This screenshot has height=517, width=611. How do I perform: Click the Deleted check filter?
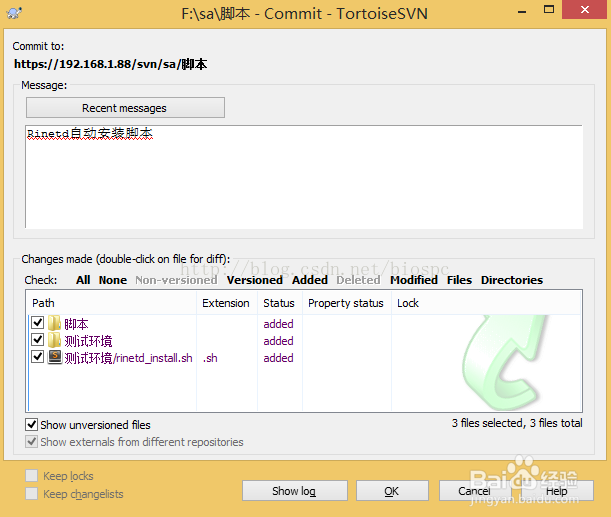tap(358, 280)
